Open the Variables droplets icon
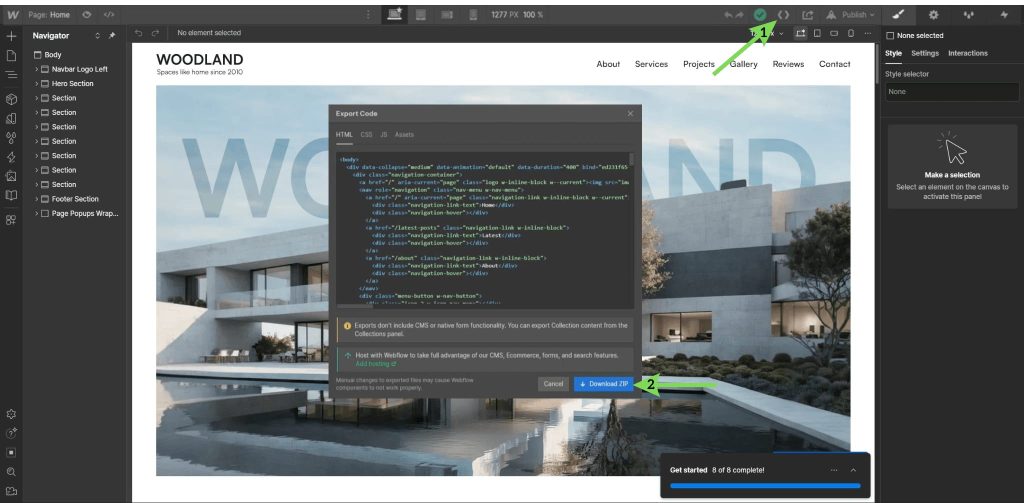The height and width of the screenshot is (503, 1024). tap(11, 138)
